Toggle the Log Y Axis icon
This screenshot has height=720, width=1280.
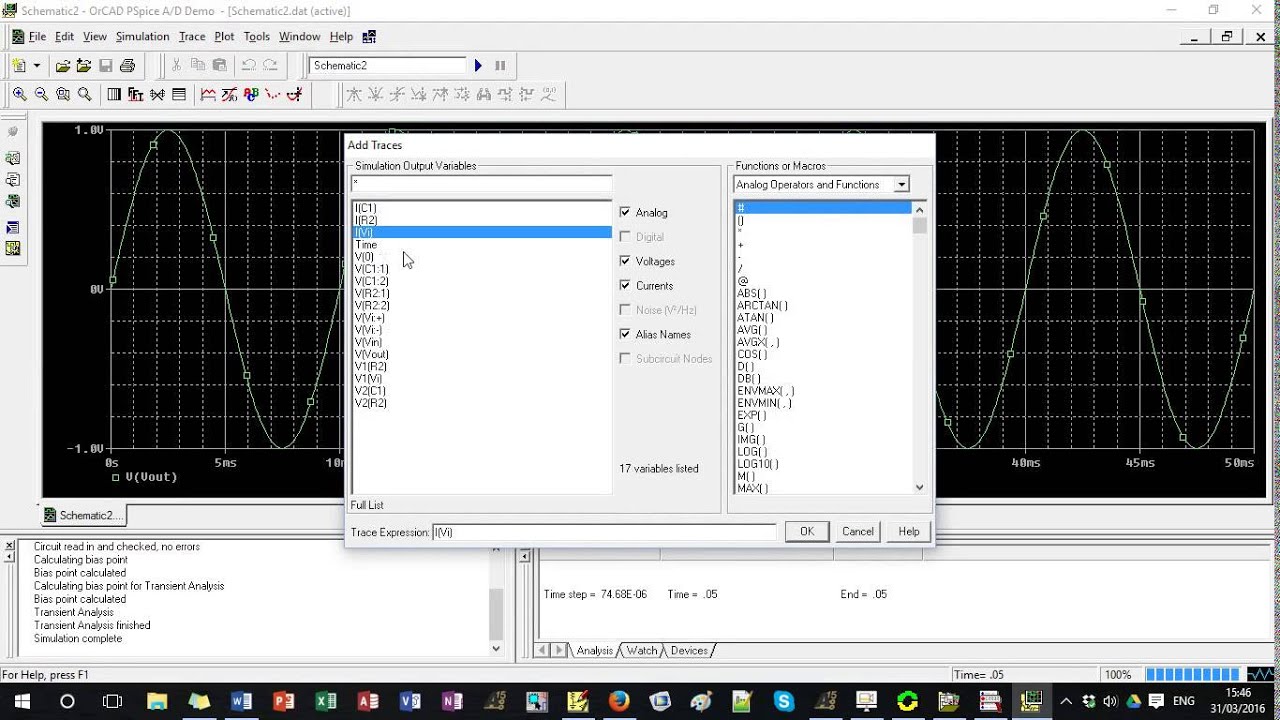click(x=179, y=95)
